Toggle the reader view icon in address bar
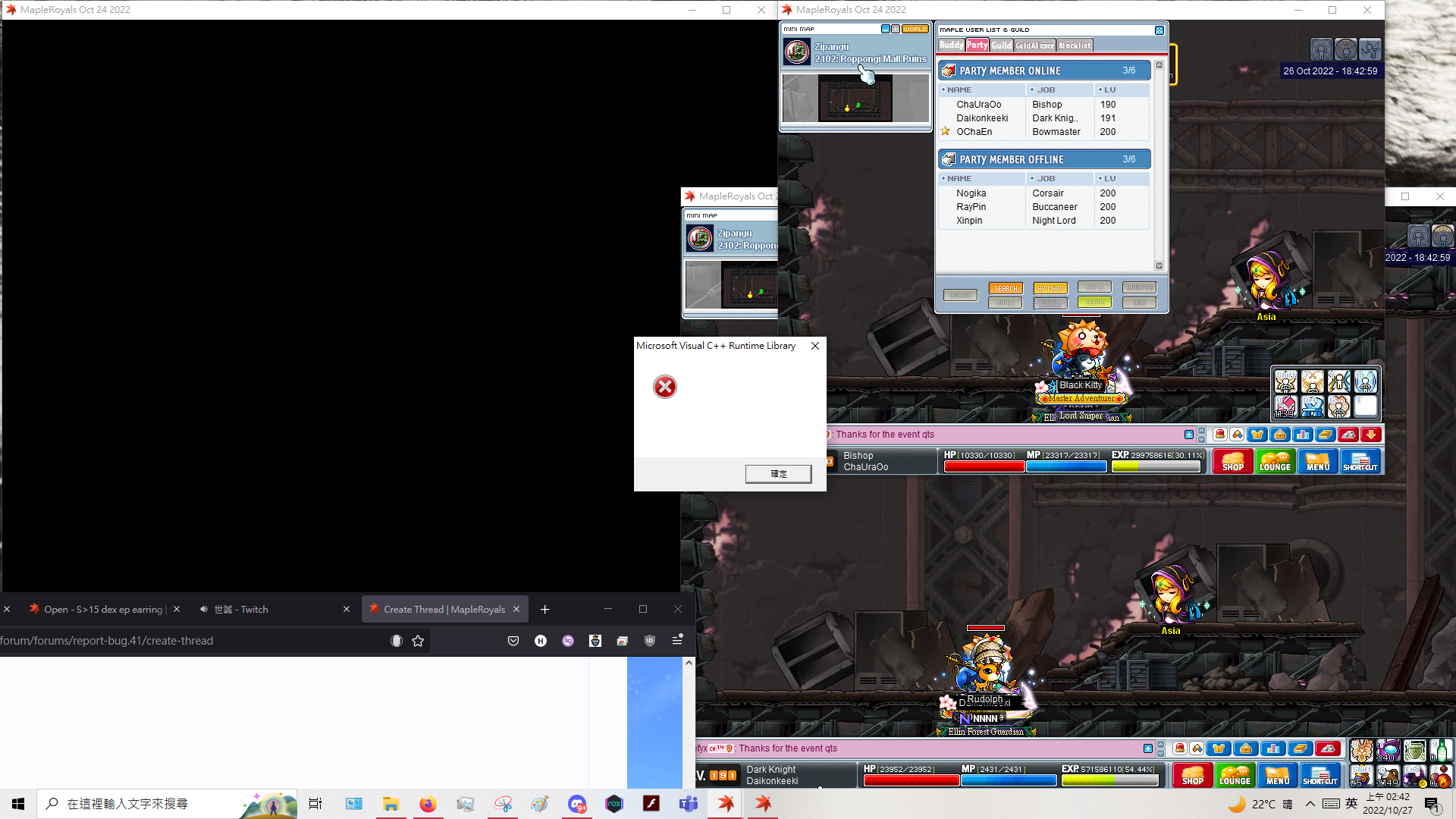1456x819 pixels. click(396, 641)
